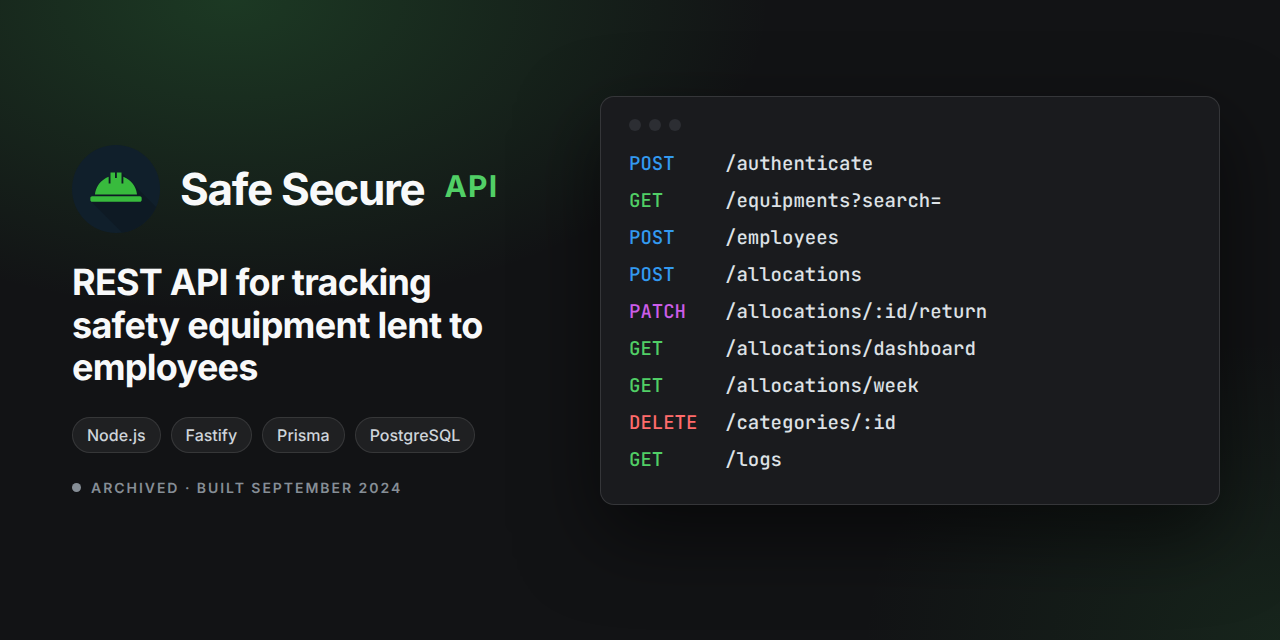Click the REST API description heading
The width and height of the screenshot is (1280, 640).
278,325
